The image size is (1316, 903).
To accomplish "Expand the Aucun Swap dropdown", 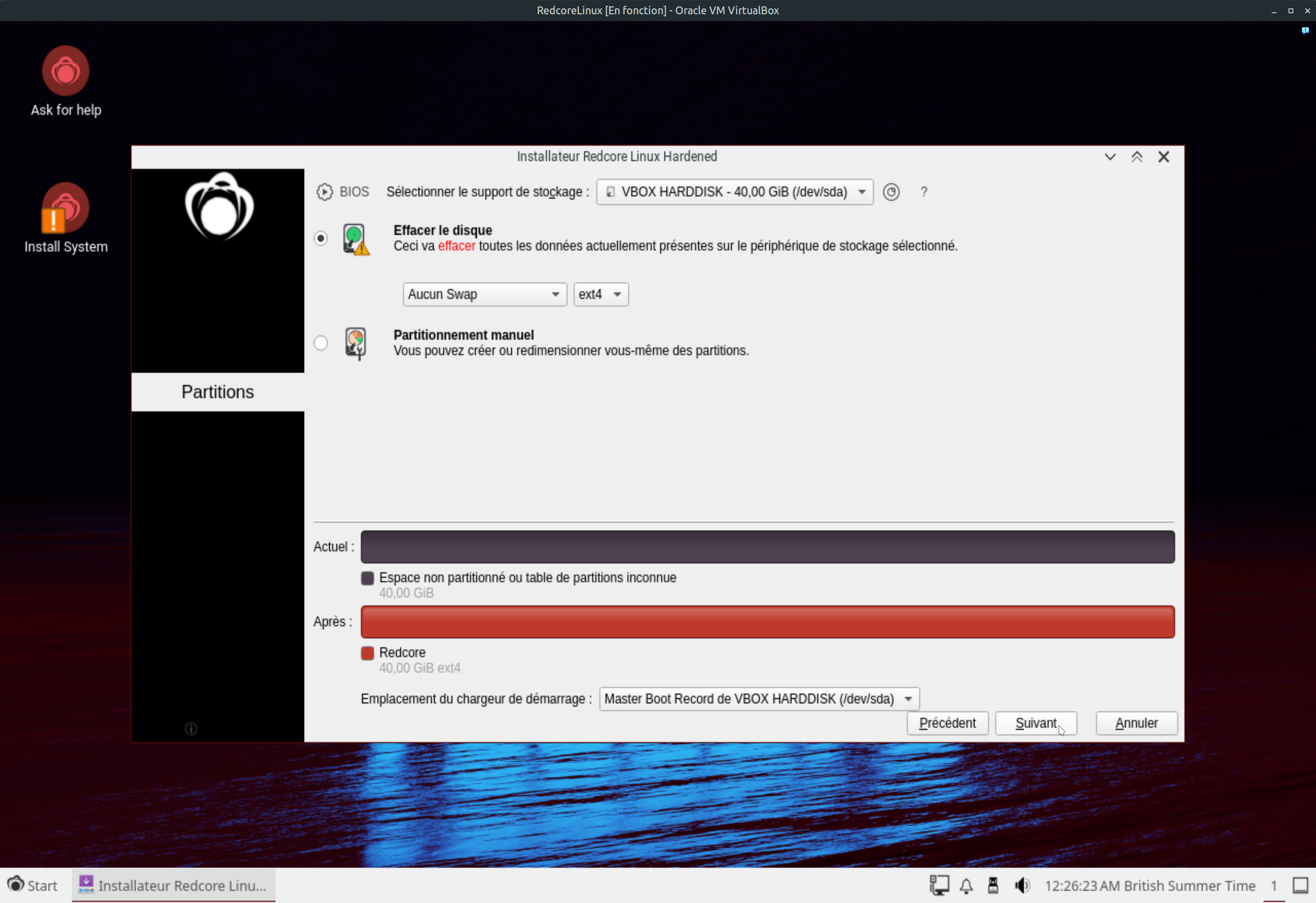I will tap(484, 294).
